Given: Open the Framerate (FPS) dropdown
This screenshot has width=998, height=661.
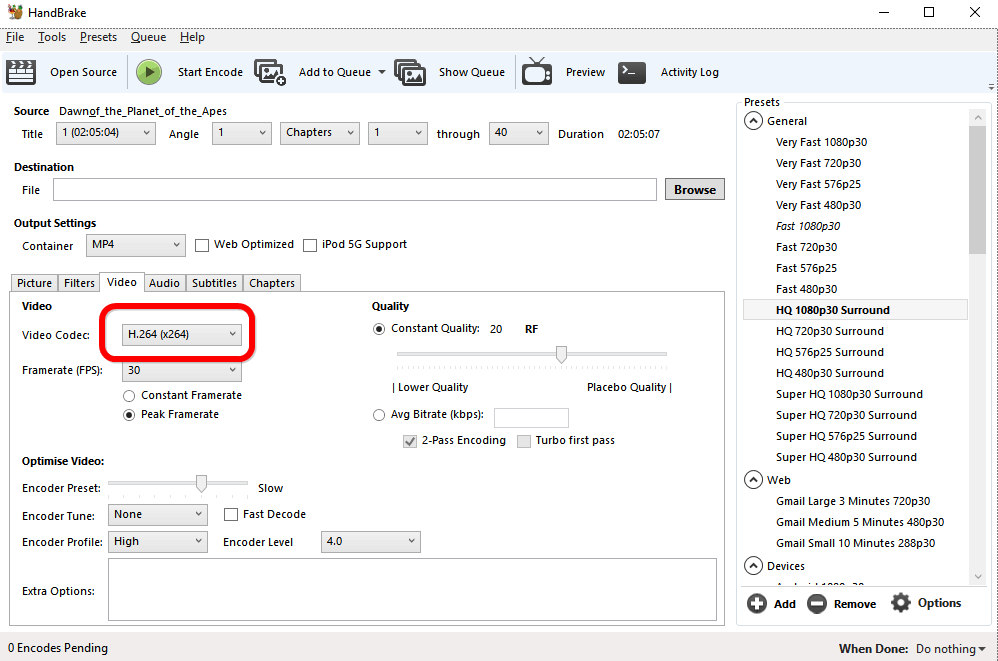Looking at the screenshot, I should click(x=181, y=370).
